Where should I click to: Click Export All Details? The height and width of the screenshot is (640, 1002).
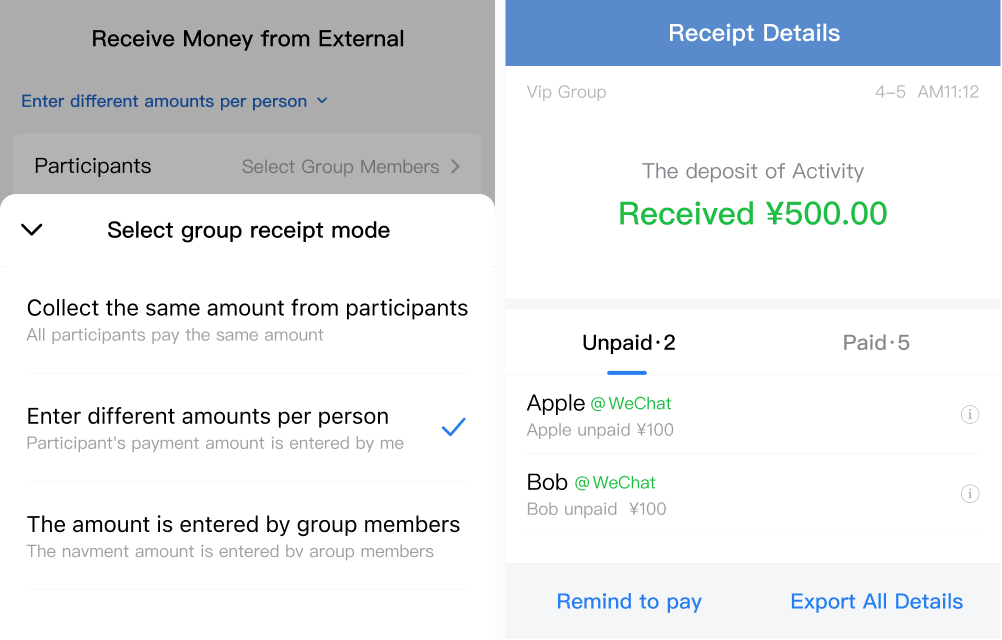click(x=876, y=601)
